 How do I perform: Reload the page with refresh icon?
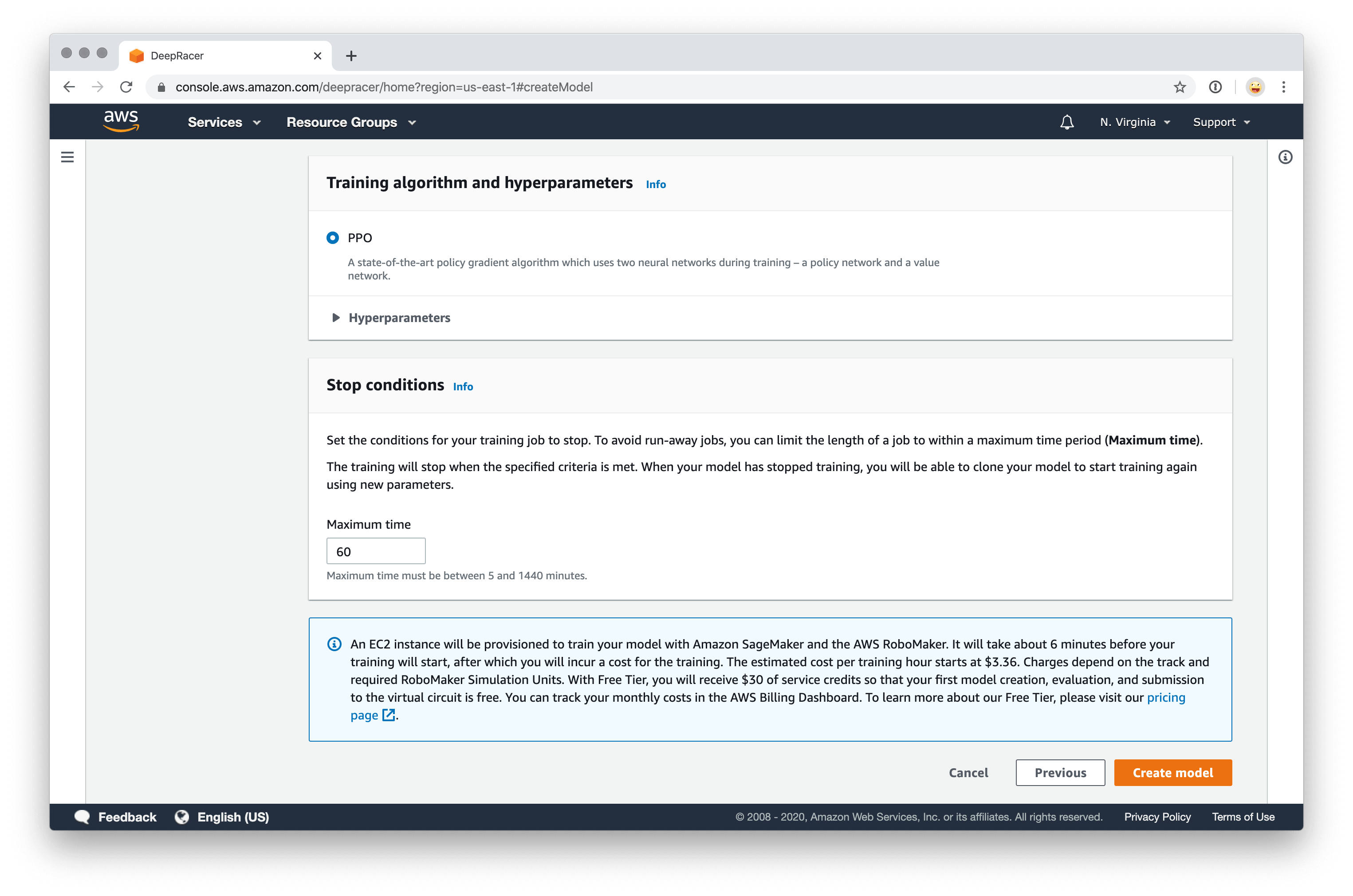[x=126, y=87]
